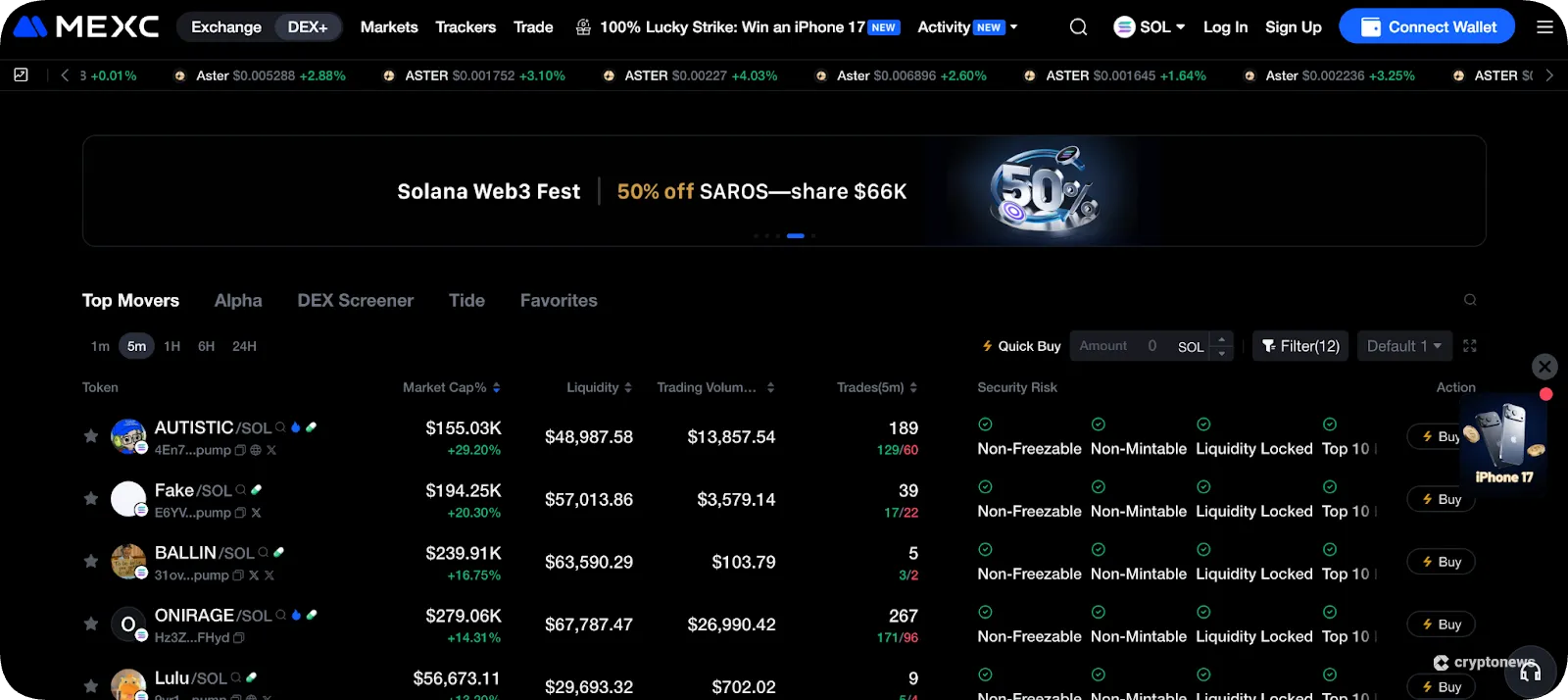The height and width of the screenshot is (700, 1568).
Task: Copy the AUTISTIC contract address
Action: (x=240, y=450)
